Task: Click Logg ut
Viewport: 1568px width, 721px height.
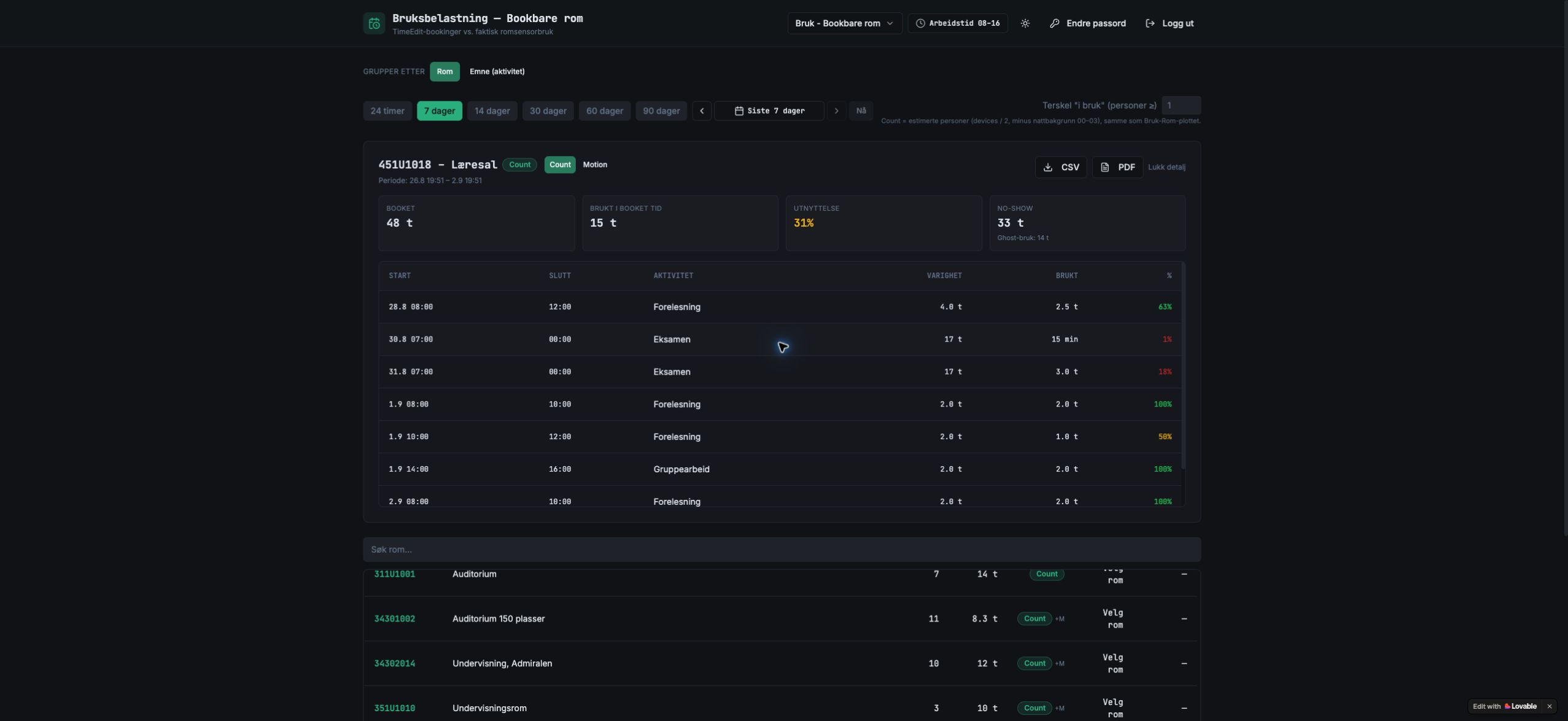Action: click(1169, 23)
